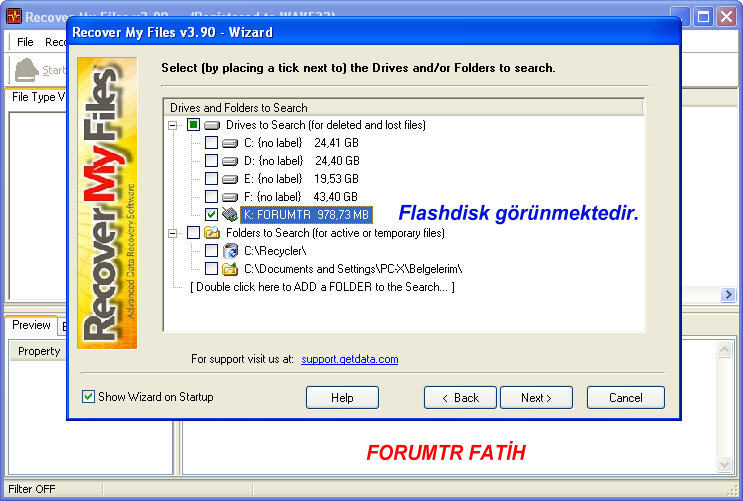Click the Start search toolbar icon in main window

tap(27, 70)
